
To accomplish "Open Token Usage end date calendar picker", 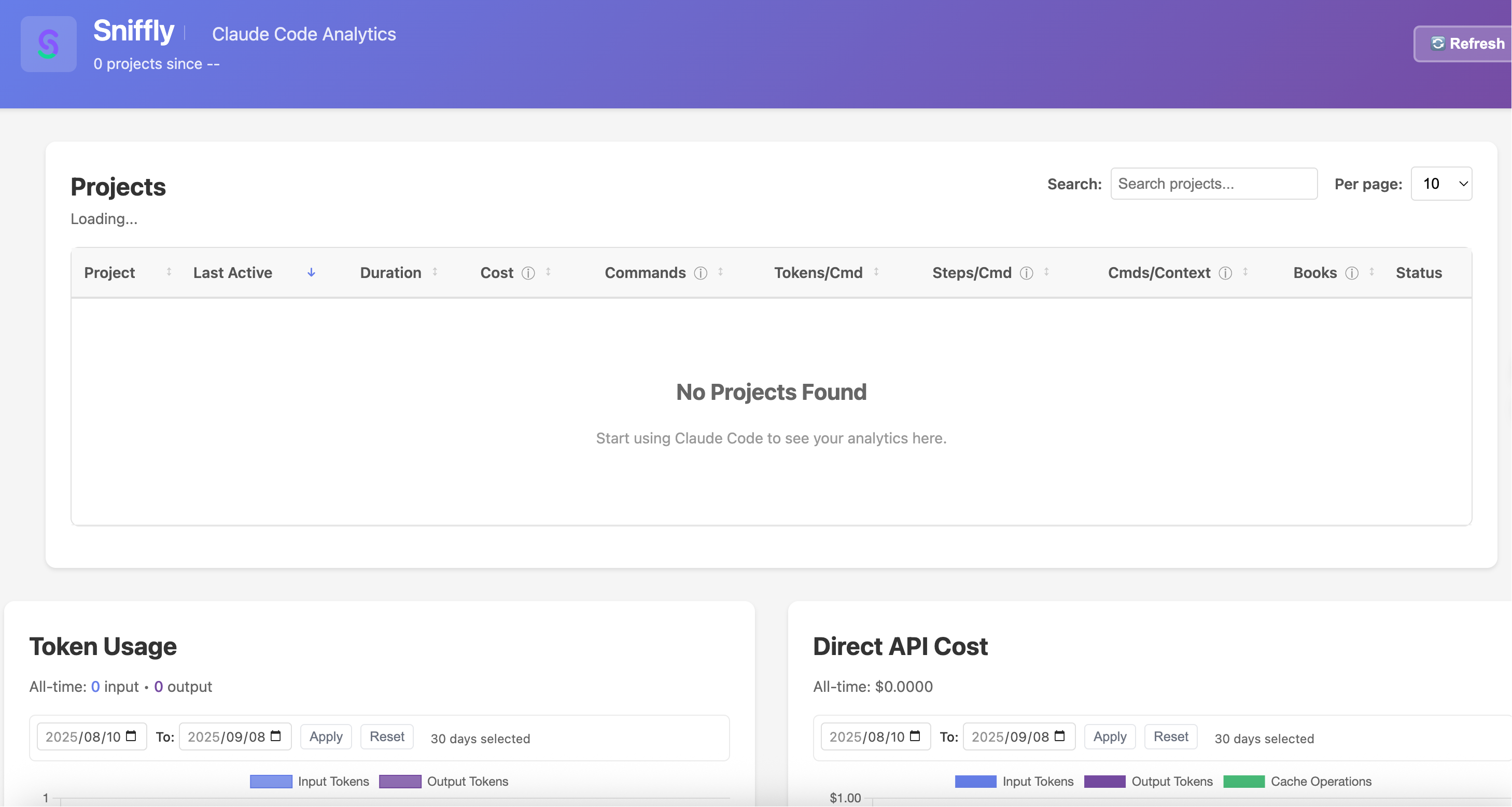I will [x=276, y=736].
